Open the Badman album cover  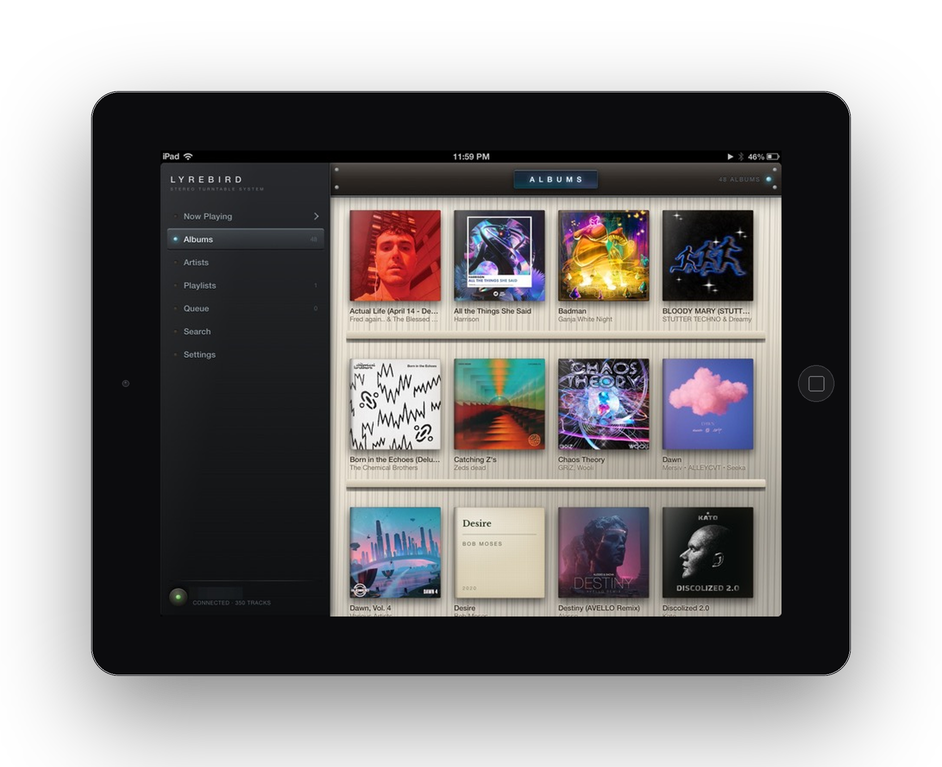604,255
